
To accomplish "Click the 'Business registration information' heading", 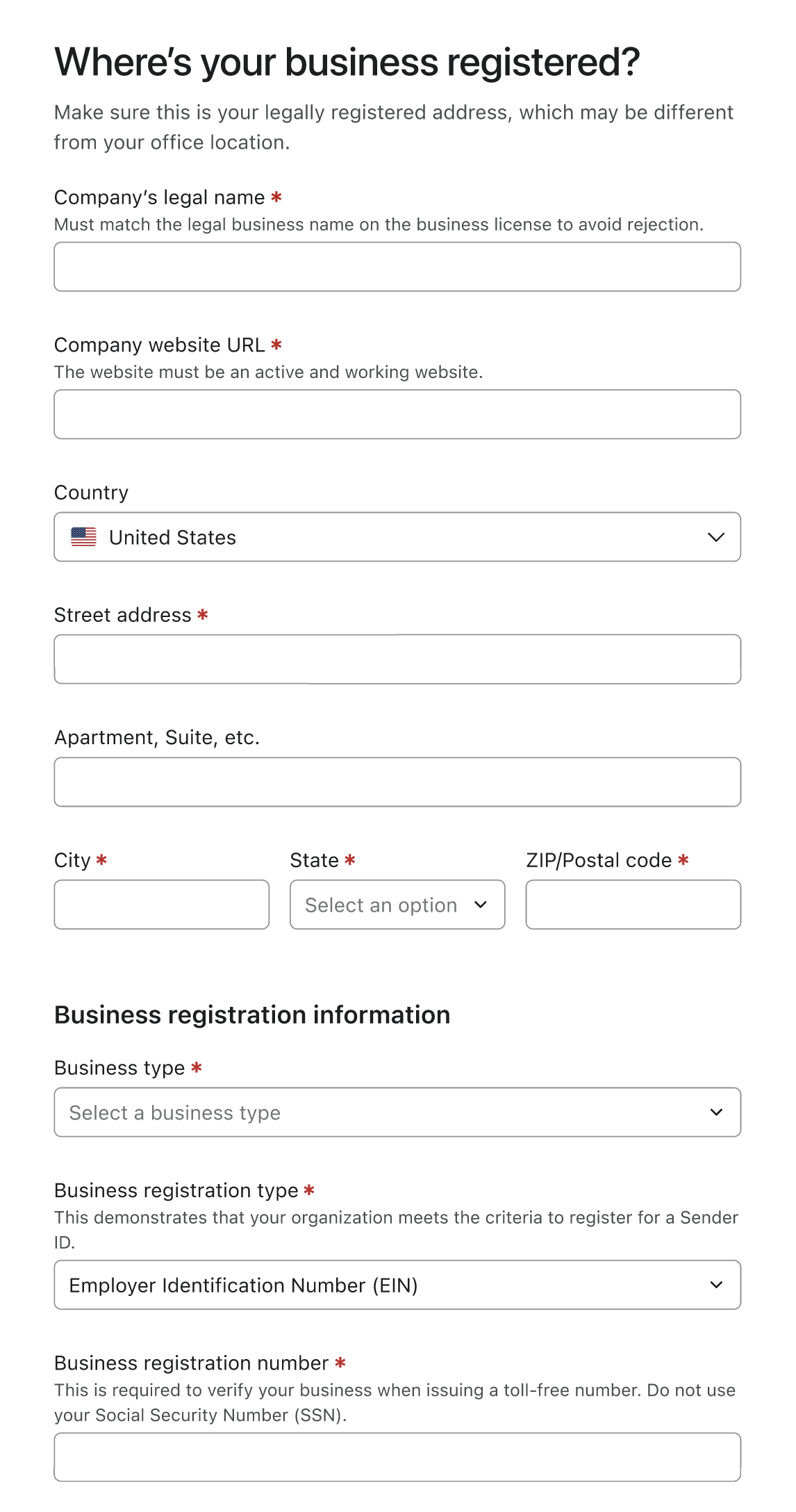I will point(252,1015).
